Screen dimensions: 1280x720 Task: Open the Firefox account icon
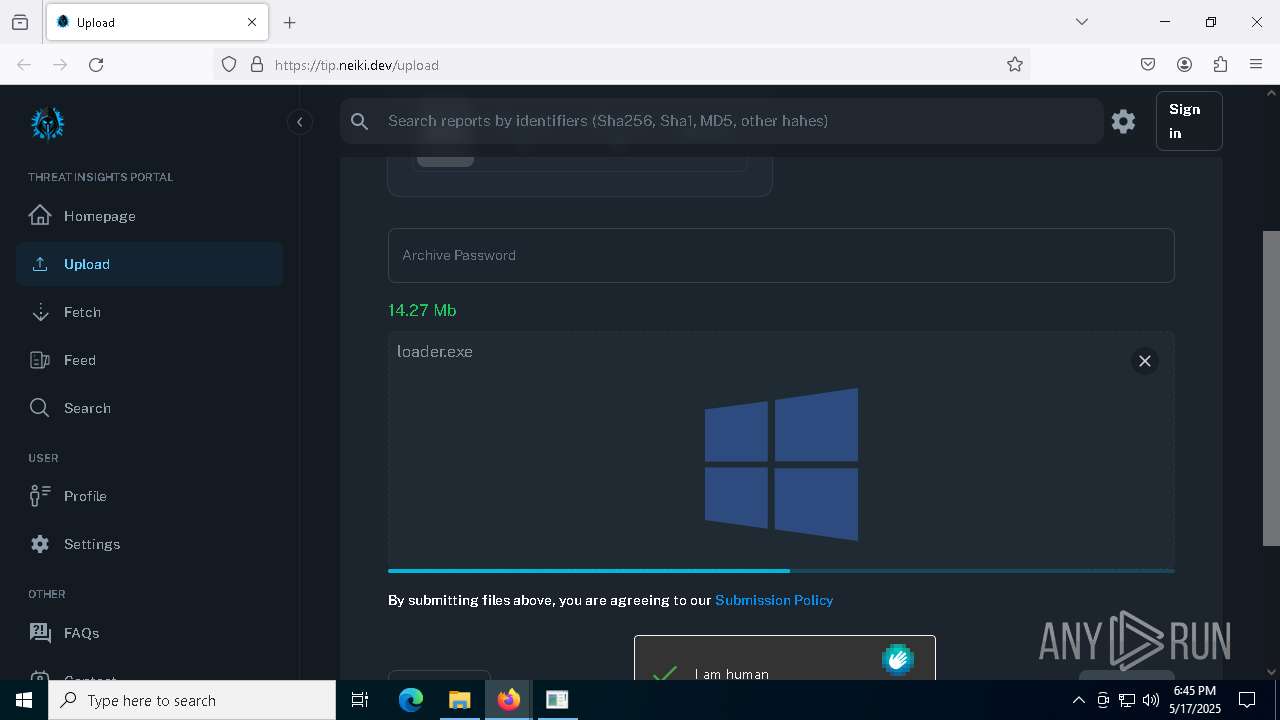pyautogui.click(x=1184, y=64)
